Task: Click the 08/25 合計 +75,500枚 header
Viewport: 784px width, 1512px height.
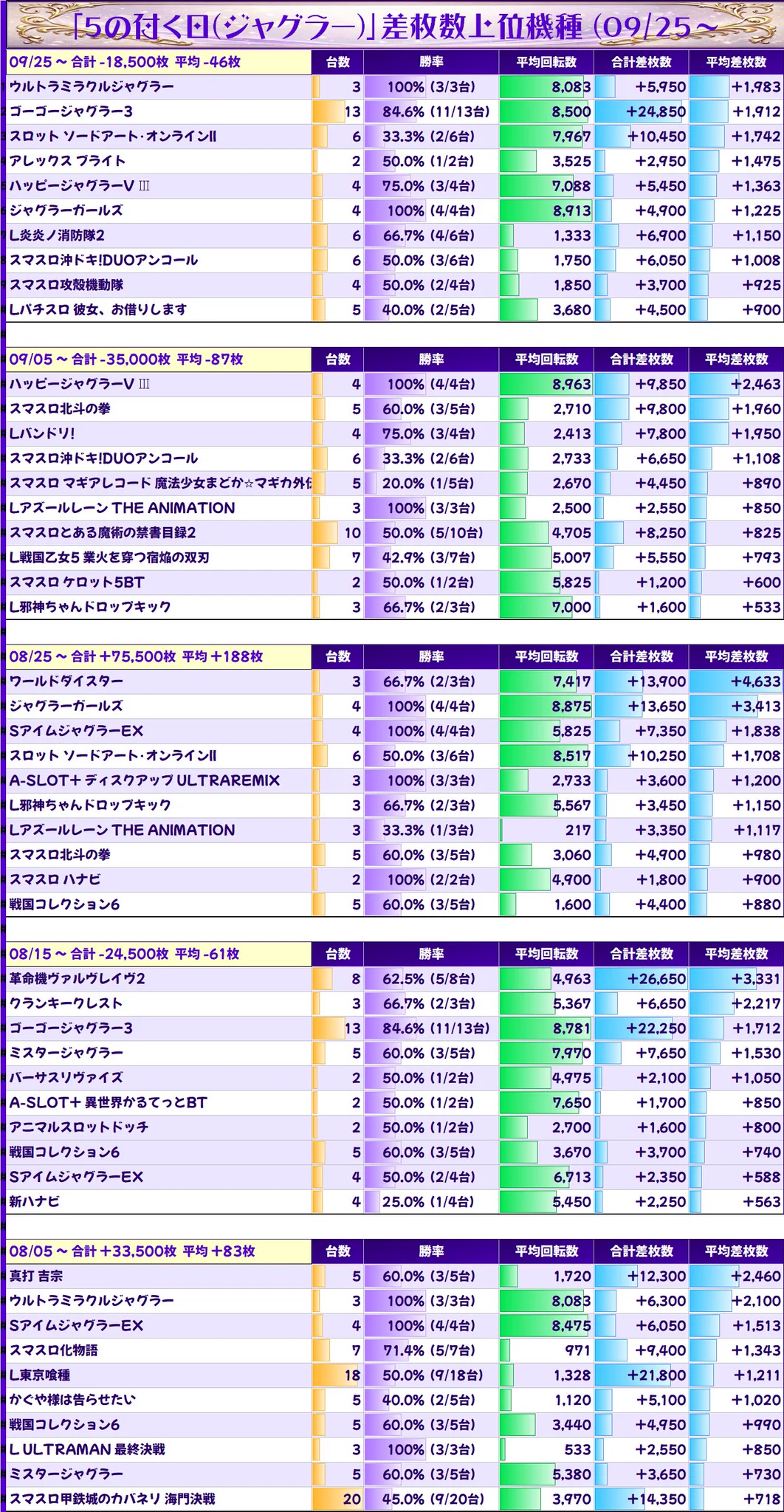Action: tap(159, 656)
